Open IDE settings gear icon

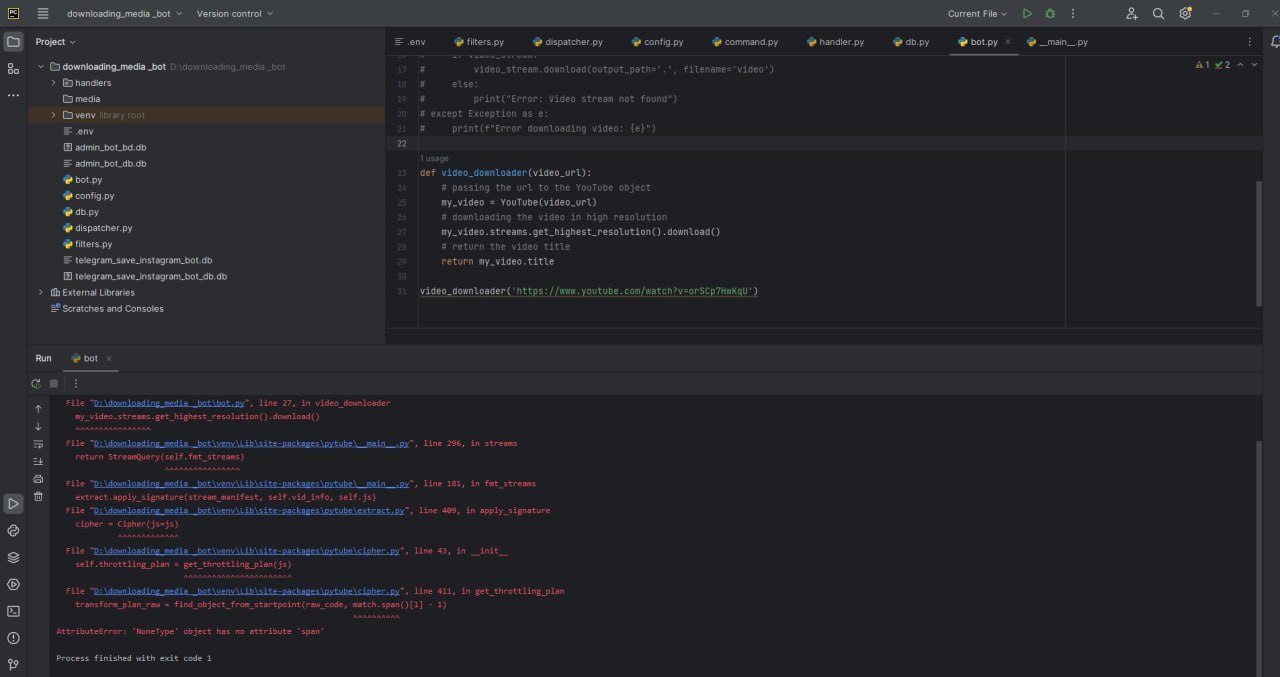(1185, 14)
